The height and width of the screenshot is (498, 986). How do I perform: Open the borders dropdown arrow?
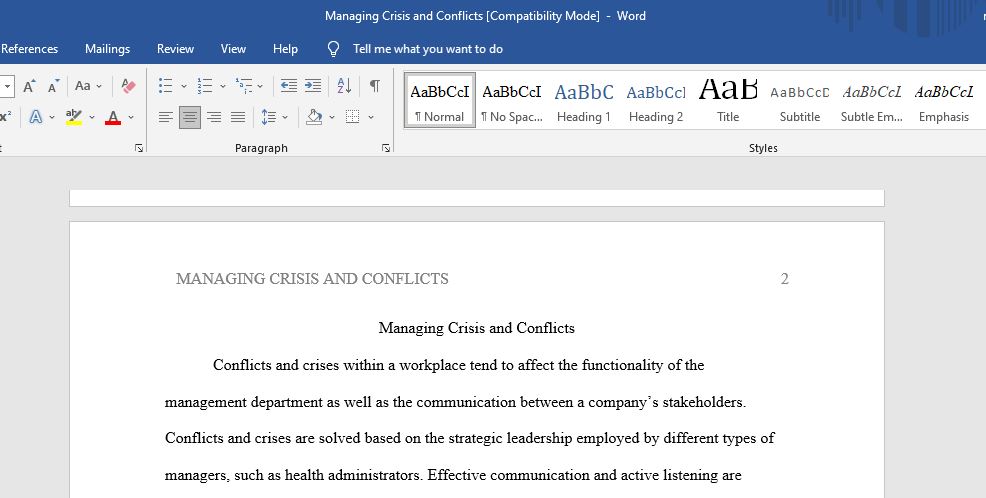tap(371, 117)
